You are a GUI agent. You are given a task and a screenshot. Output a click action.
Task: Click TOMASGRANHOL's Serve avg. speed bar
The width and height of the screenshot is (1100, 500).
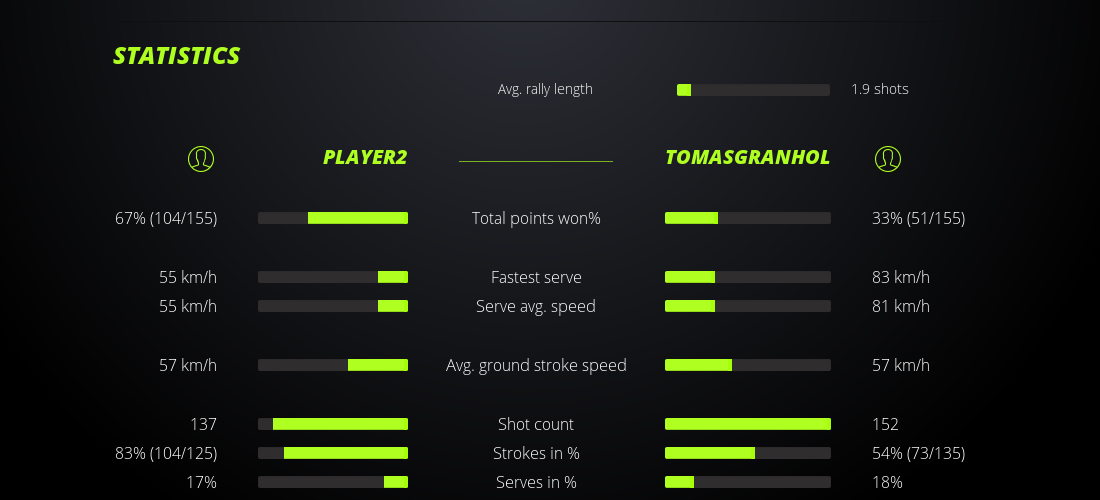tap(747, 306)
